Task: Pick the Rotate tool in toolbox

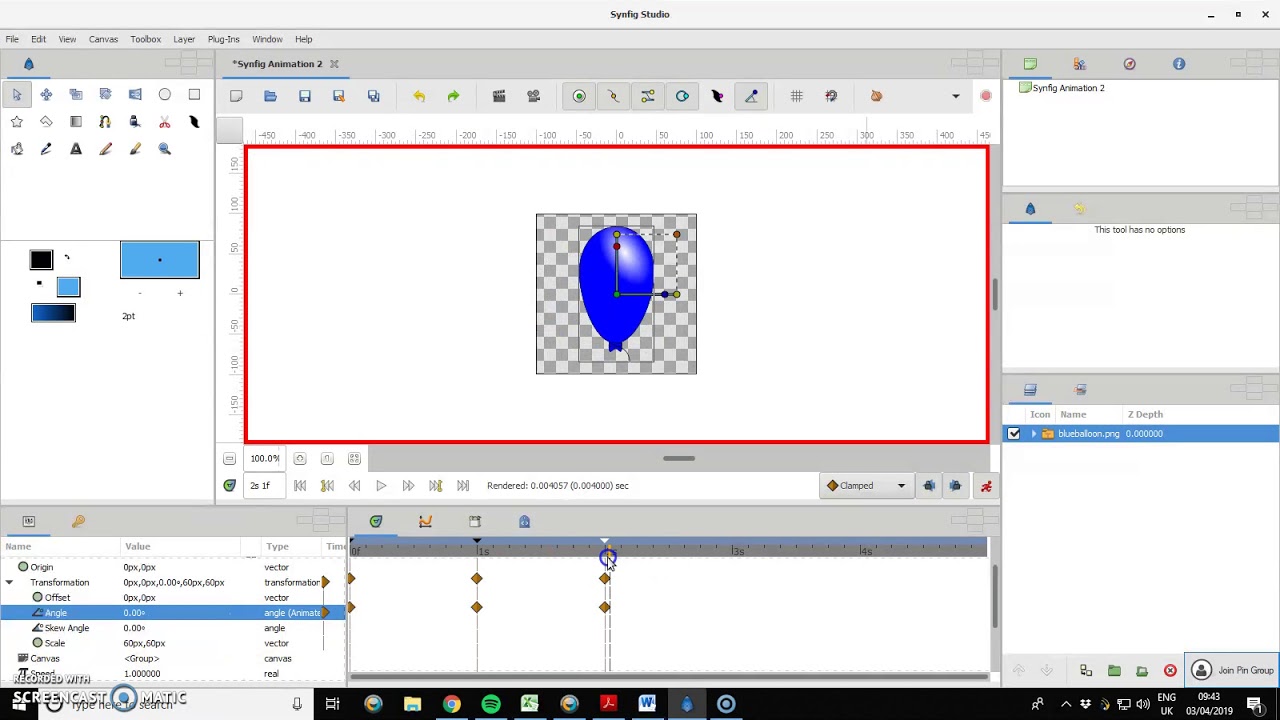Action: pyautogui.click(x=105, y=95)
